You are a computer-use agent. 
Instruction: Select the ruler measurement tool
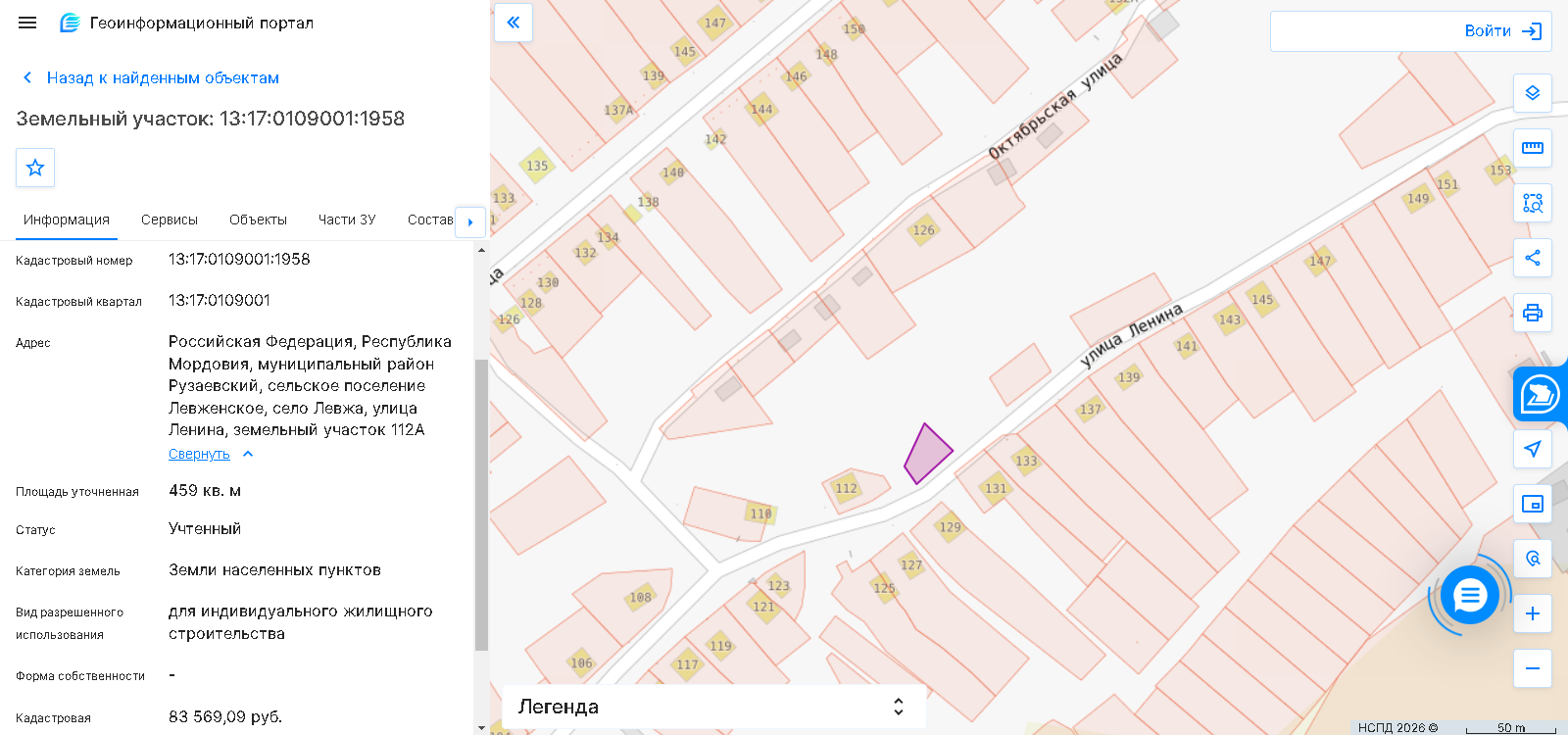(1533, 148)
